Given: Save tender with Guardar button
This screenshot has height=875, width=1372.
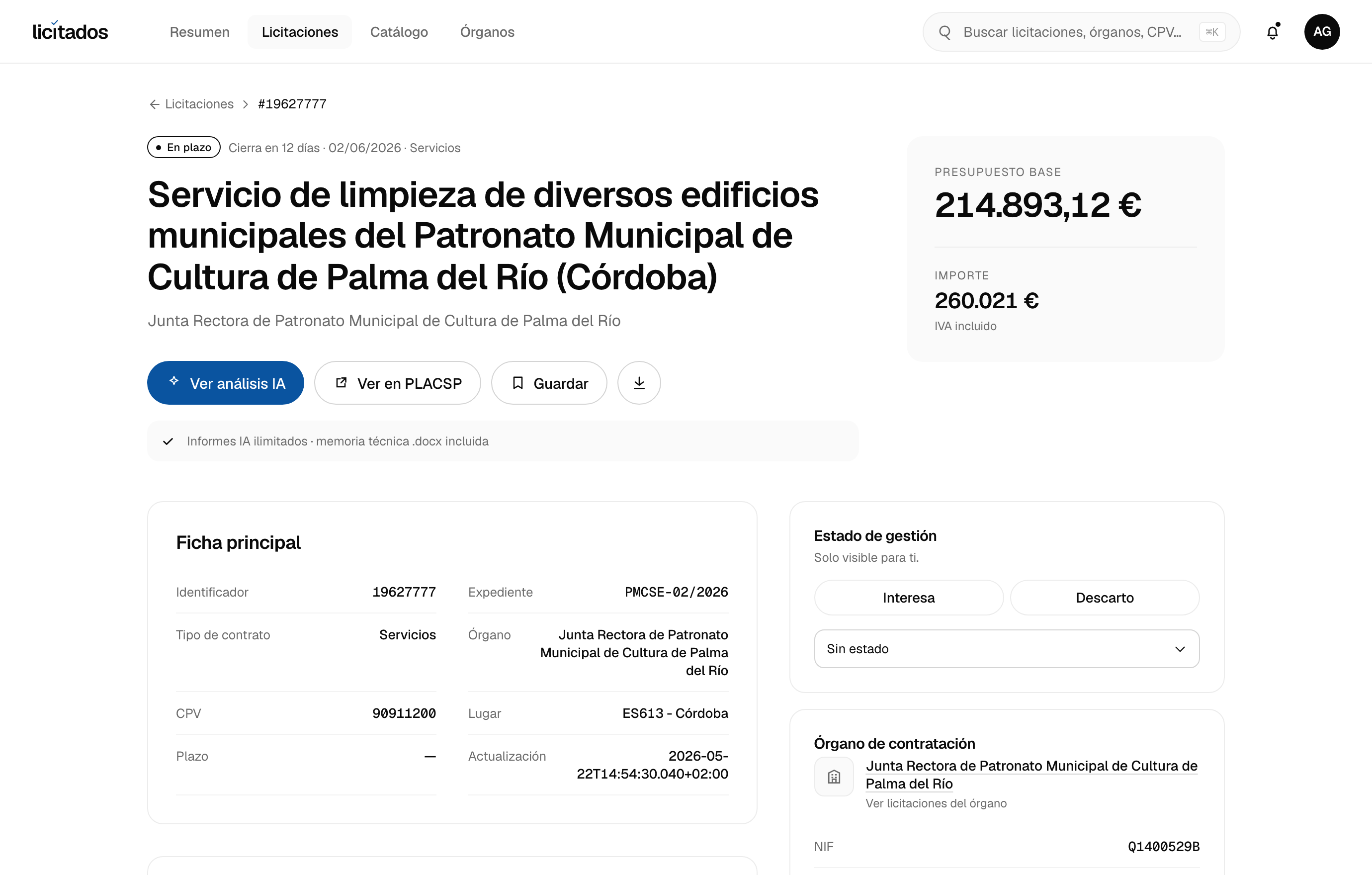Looking at the screenshot, I should [549, 383].
